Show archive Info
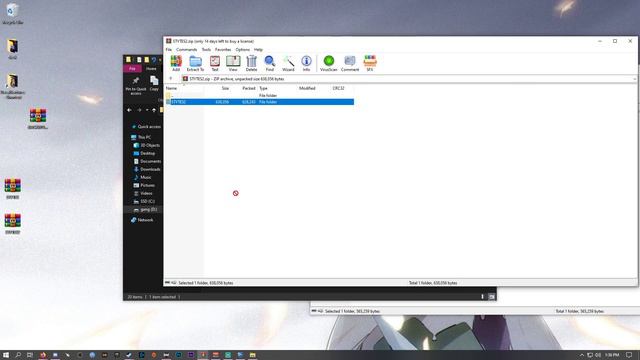 click(306, 63)
